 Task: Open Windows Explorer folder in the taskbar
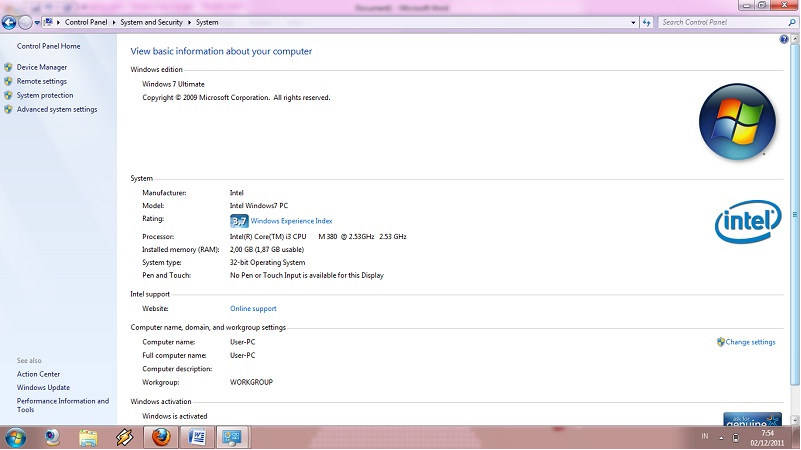point(88,438)
